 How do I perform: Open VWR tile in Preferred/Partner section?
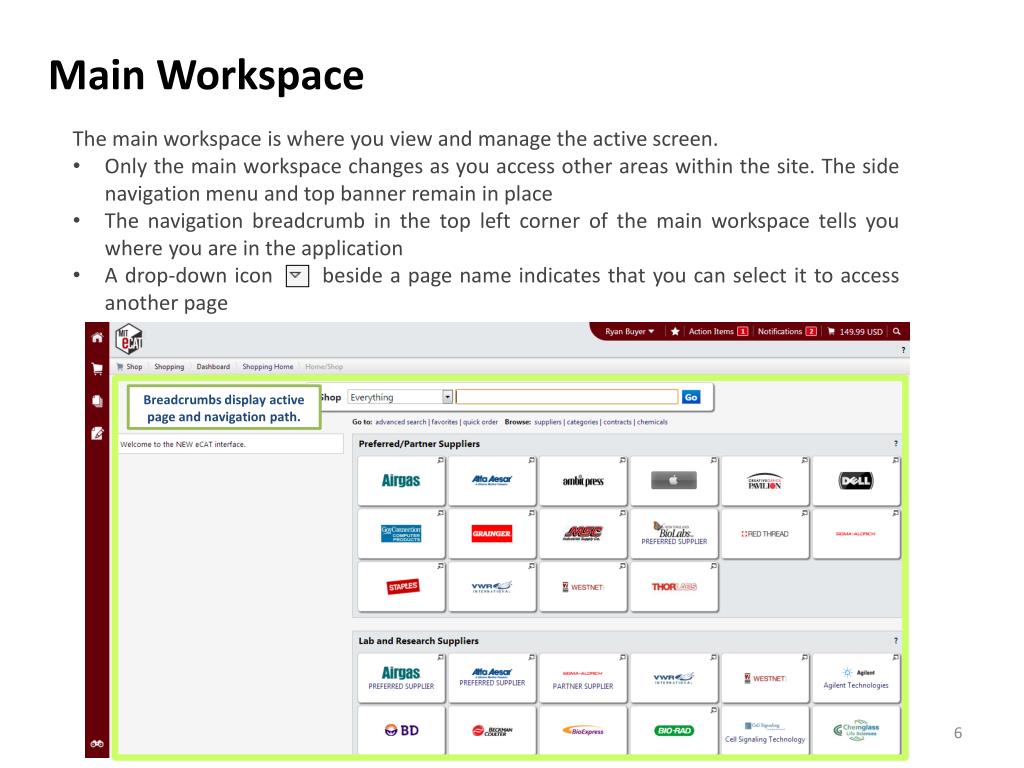(x=492, y=586)
